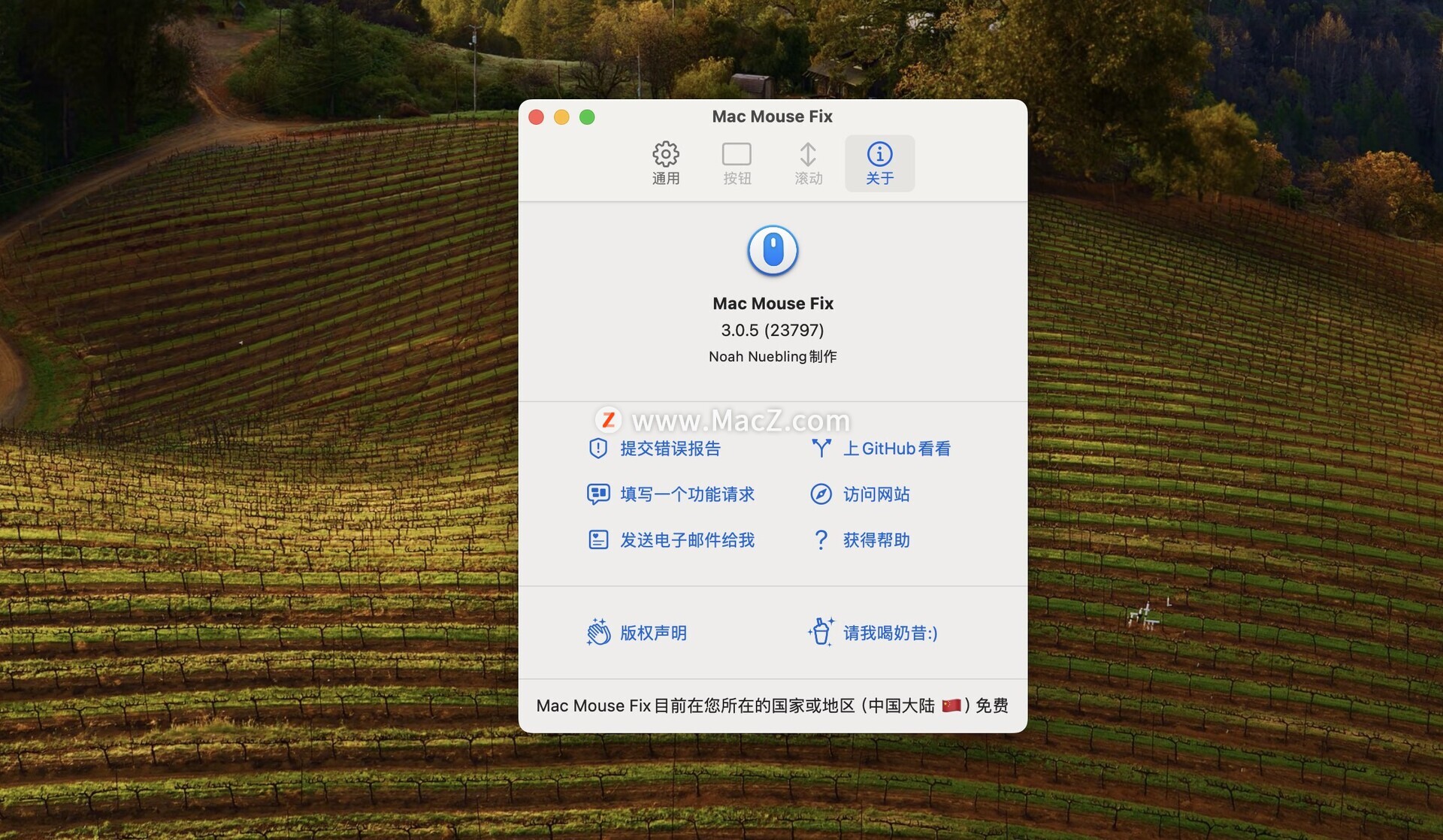1443x840 pixels.
Task: Click the chat bubble icon beside 填写一个功能请求
Action: (598, 494)
